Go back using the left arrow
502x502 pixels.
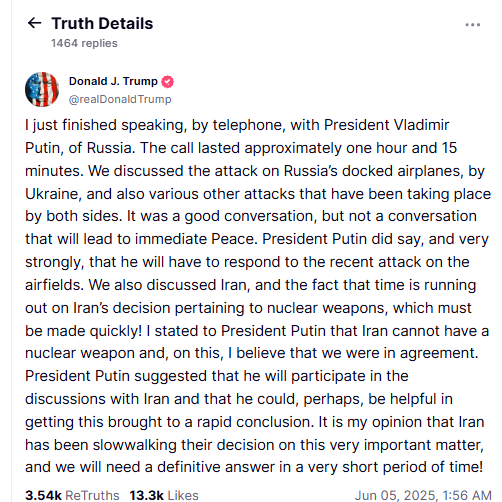click(34, 23)
